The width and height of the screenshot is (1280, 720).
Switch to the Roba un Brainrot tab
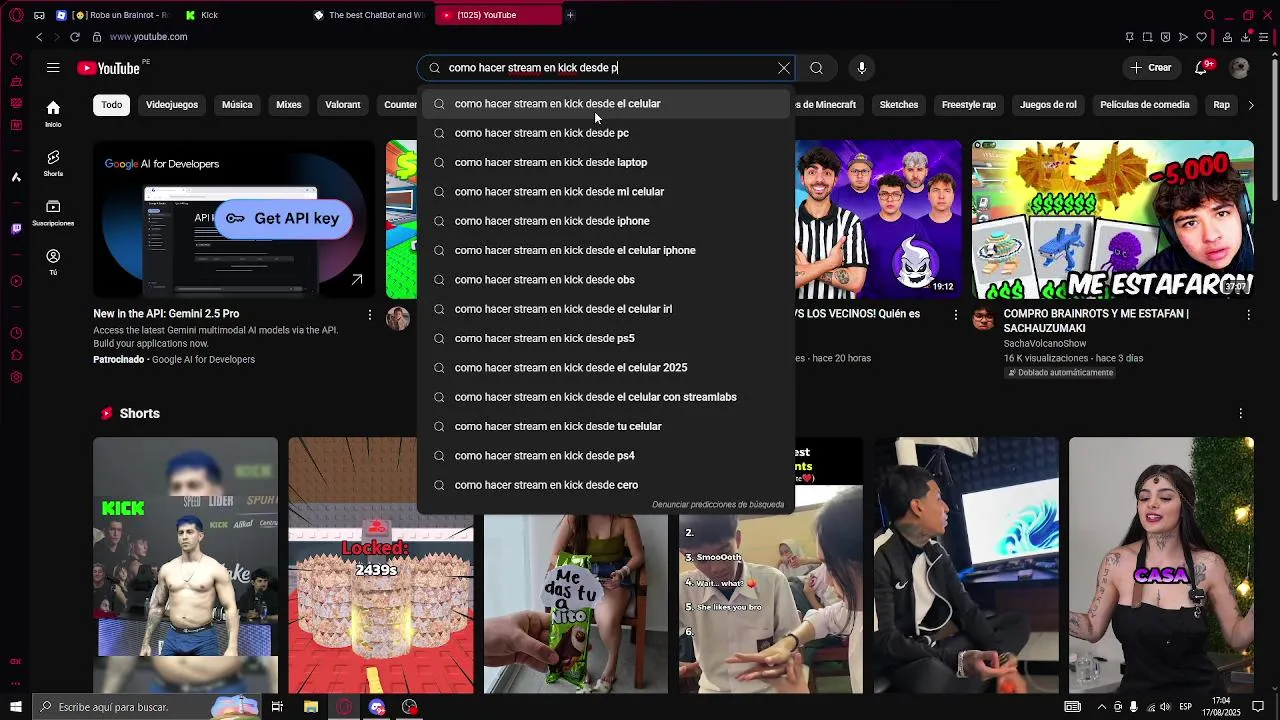pos(114,15)
